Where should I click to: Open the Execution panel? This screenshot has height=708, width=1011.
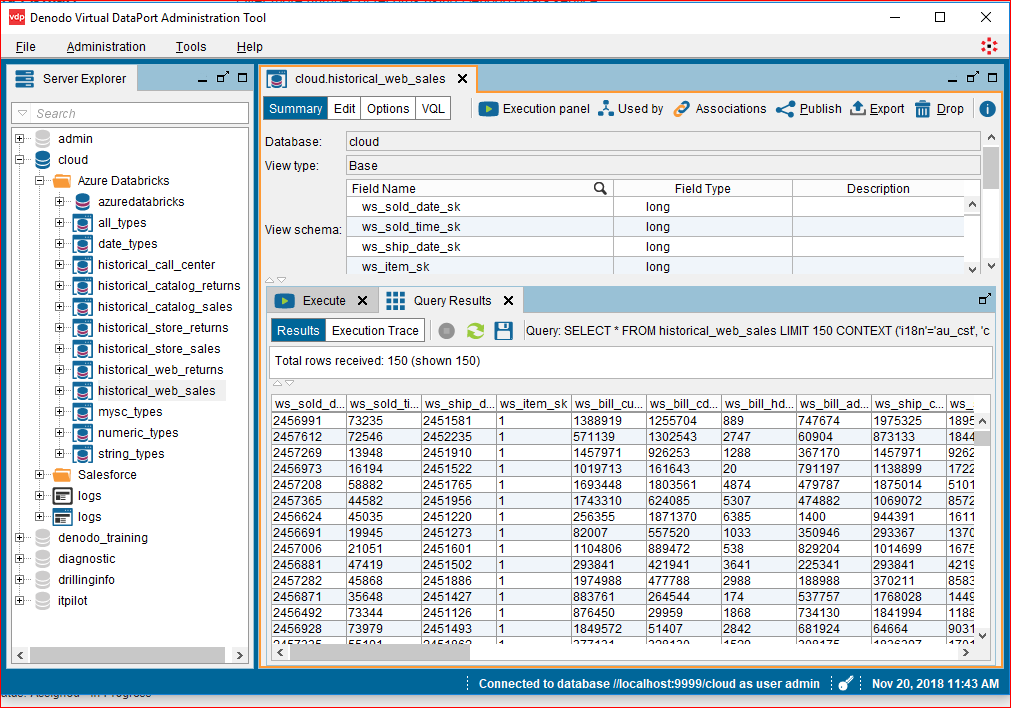(x=534, y=109)
